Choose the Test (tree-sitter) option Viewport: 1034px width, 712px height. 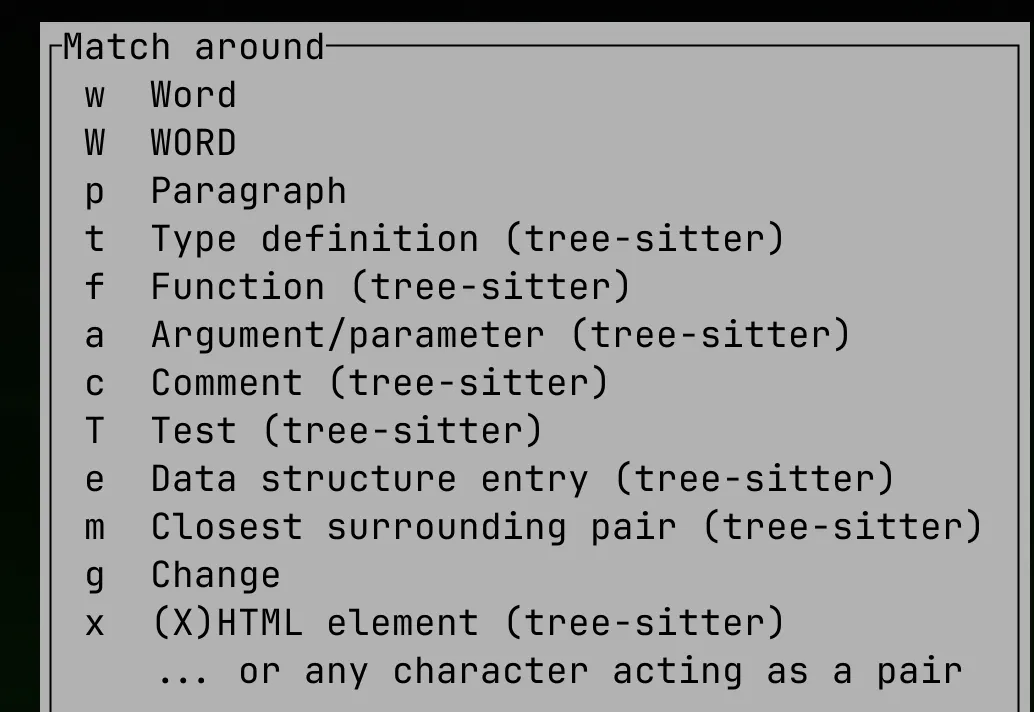pos(346,432)
